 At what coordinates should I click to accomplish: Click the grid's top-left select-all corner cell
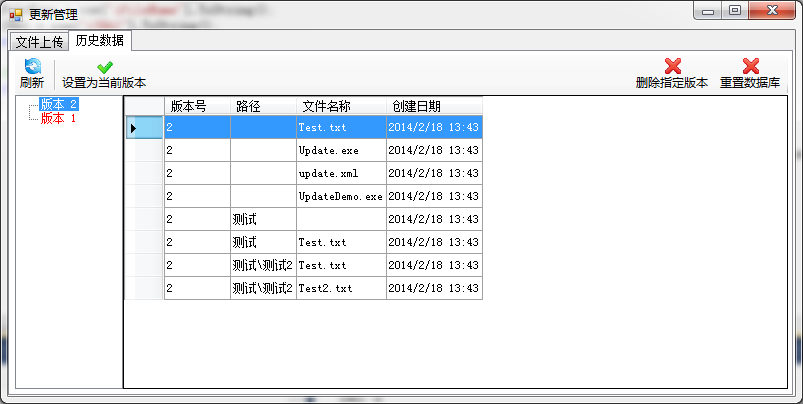[144, 106]
